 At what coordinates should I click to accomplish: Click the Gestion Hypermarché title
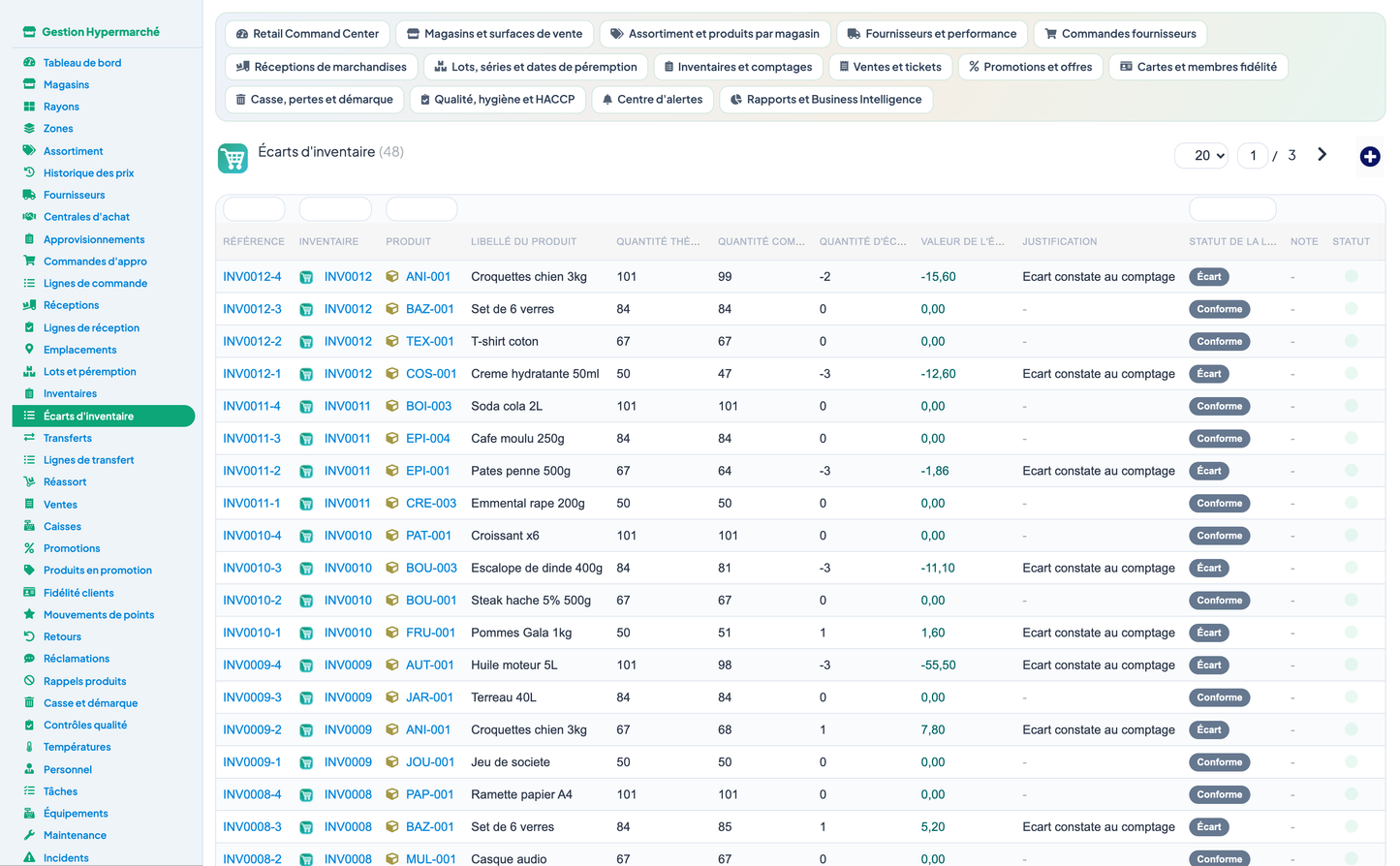pos(101,32)
